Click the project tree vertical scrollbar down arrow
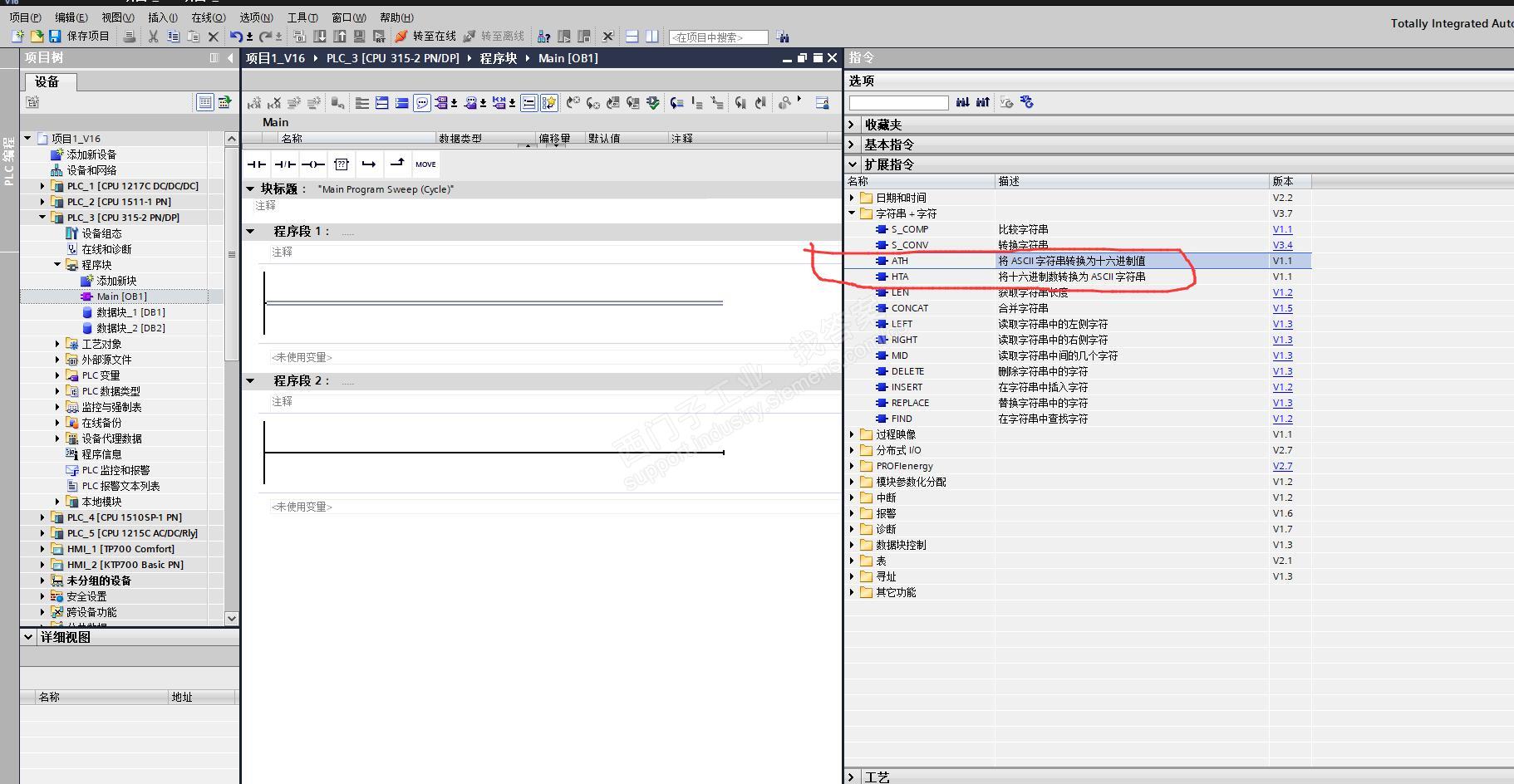Screen dimensions: 1514x784 pos(232,618)
